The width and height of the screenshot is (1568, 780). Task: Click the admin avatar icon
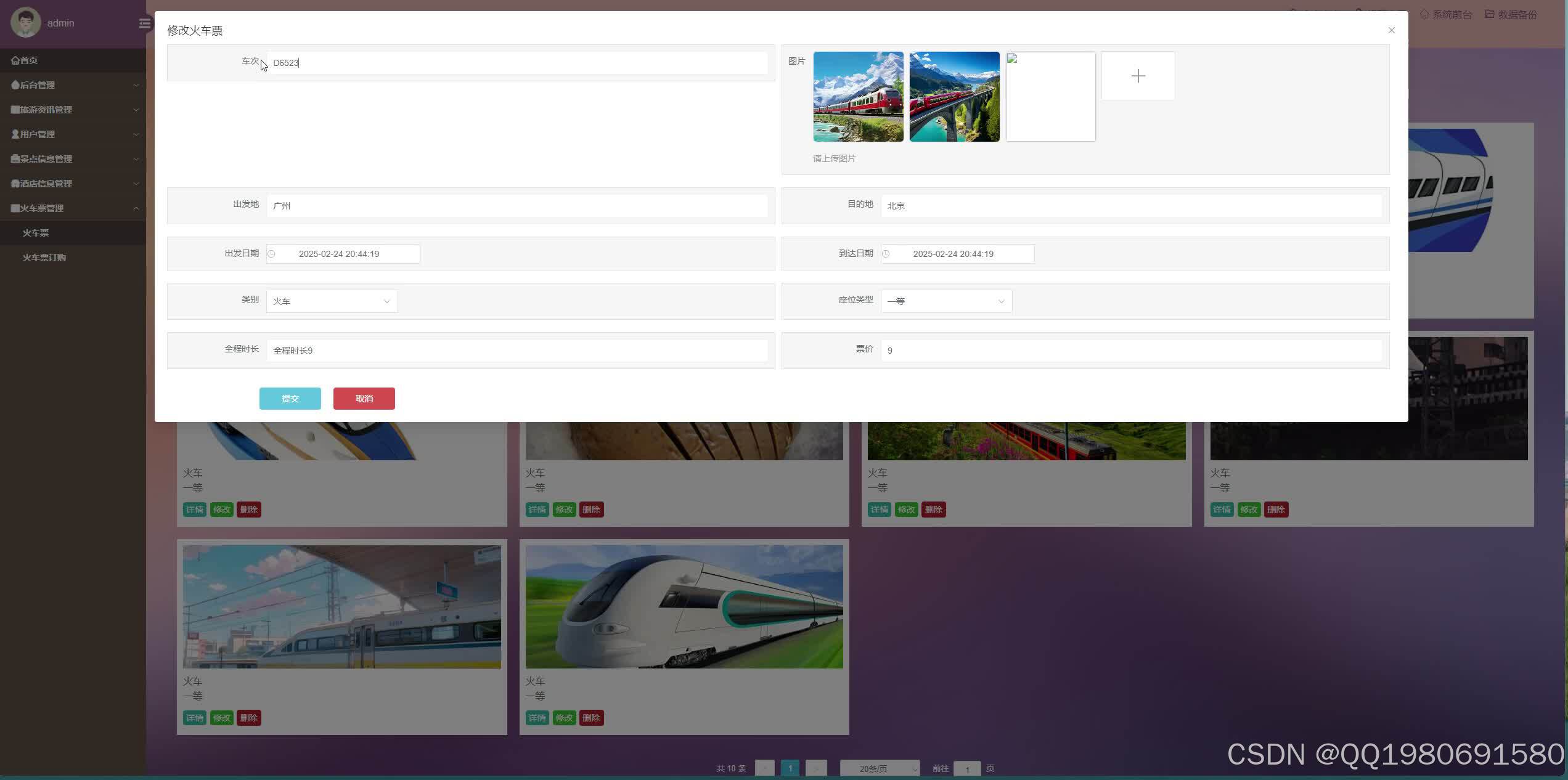click(25, 23)
